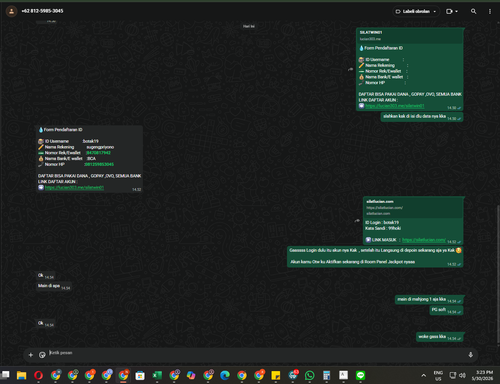Viewport: 500px width, 384px height.
Task: Click the Hari ini date chip
Action: tap(249, 26)
